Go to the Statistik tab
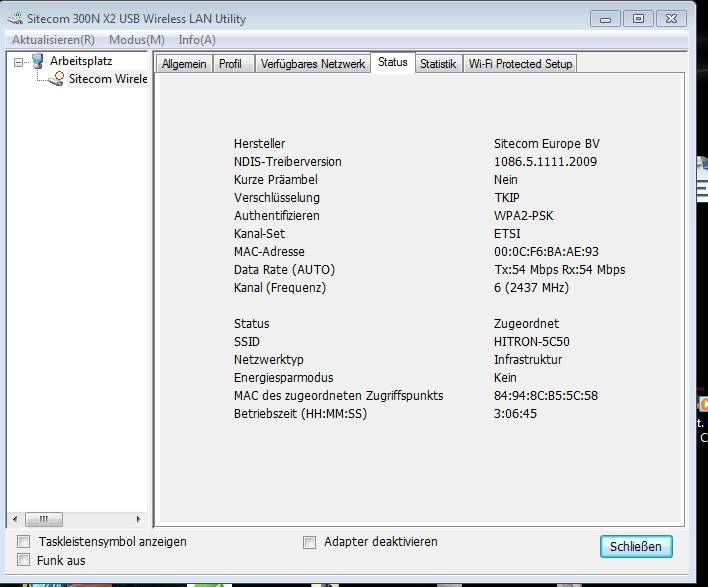708x587 pixels. click(438, 64)
